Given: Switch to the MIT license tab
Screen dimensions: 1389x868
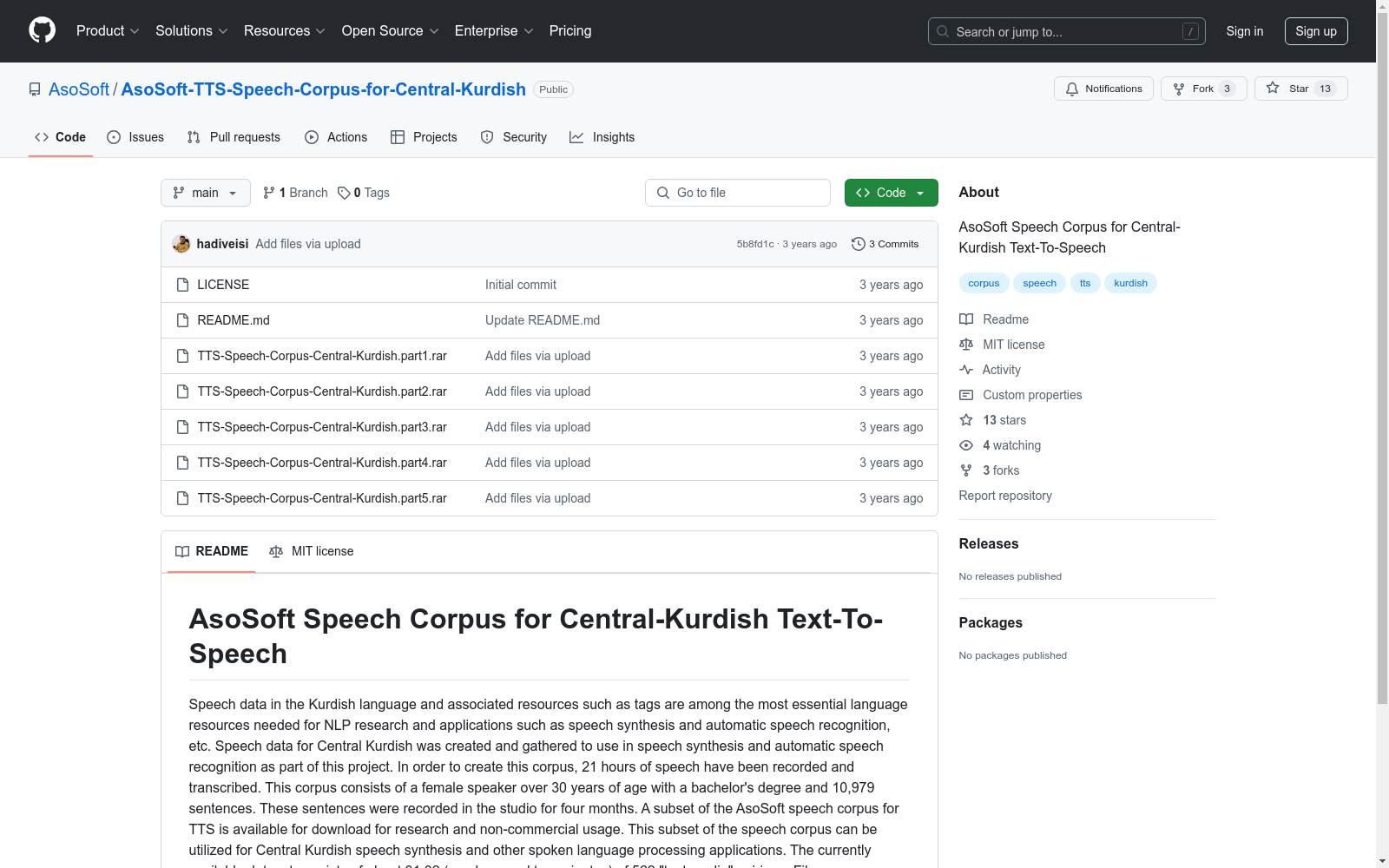Looking at the screenshot, I should click(312, 551).
